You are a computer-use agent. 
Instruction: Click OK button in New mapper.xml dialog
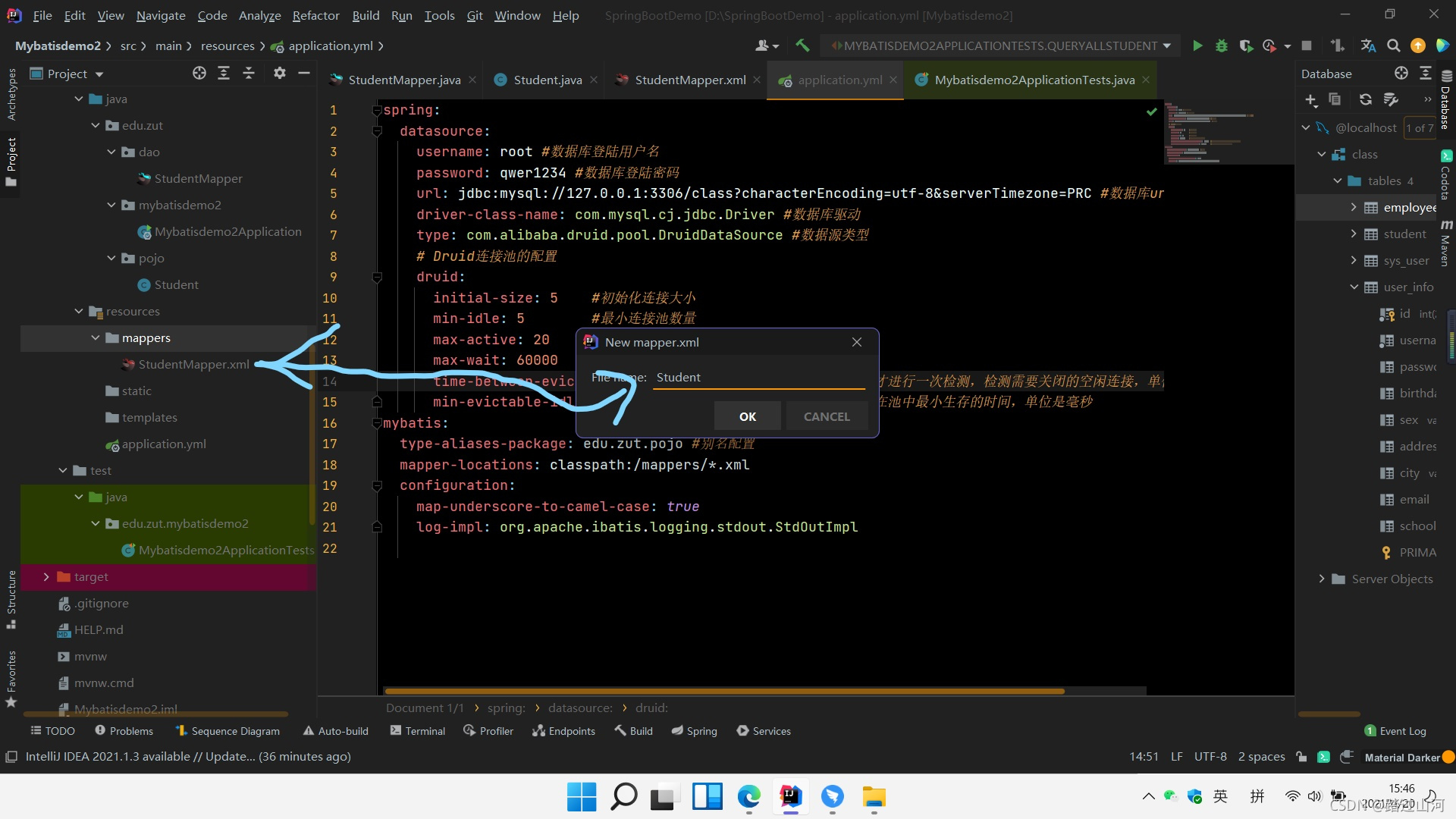coord(747,416)
